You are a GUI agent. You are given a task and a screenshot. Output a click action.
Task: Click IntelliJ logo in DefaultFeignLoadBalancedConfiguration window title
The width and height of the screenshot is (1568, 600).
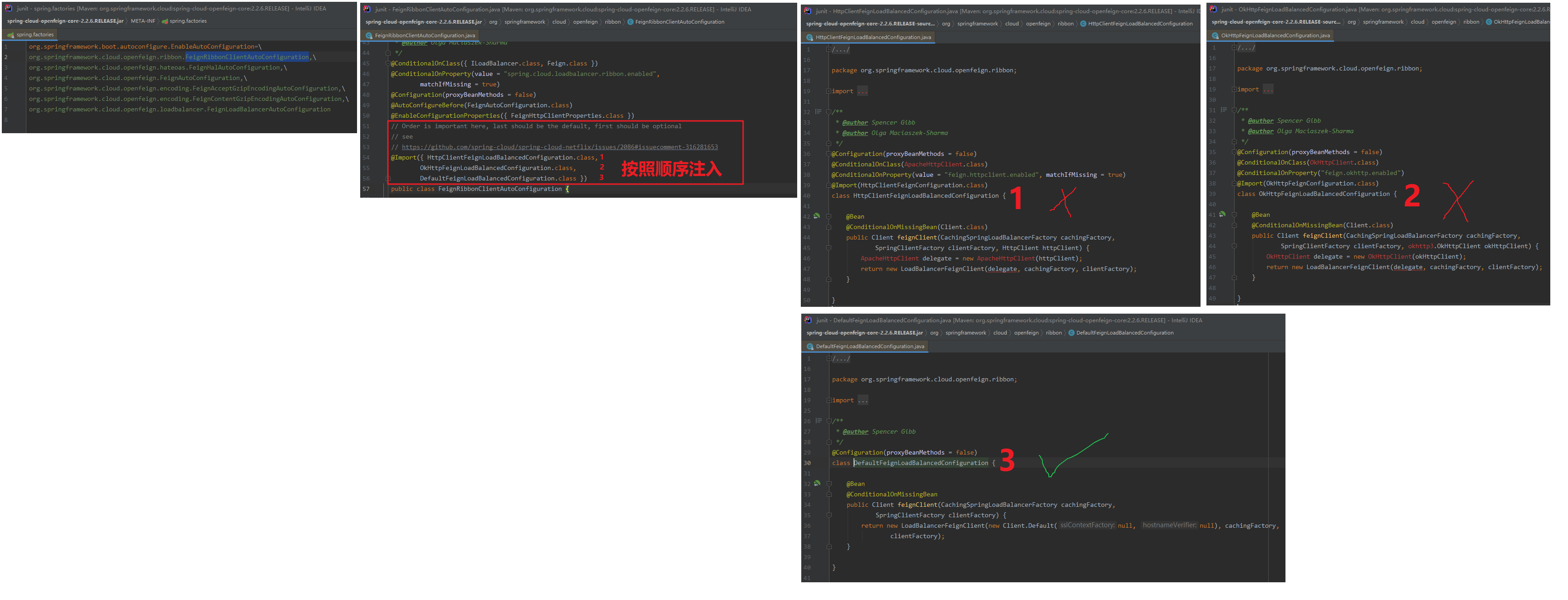click(x=808, y=320)
